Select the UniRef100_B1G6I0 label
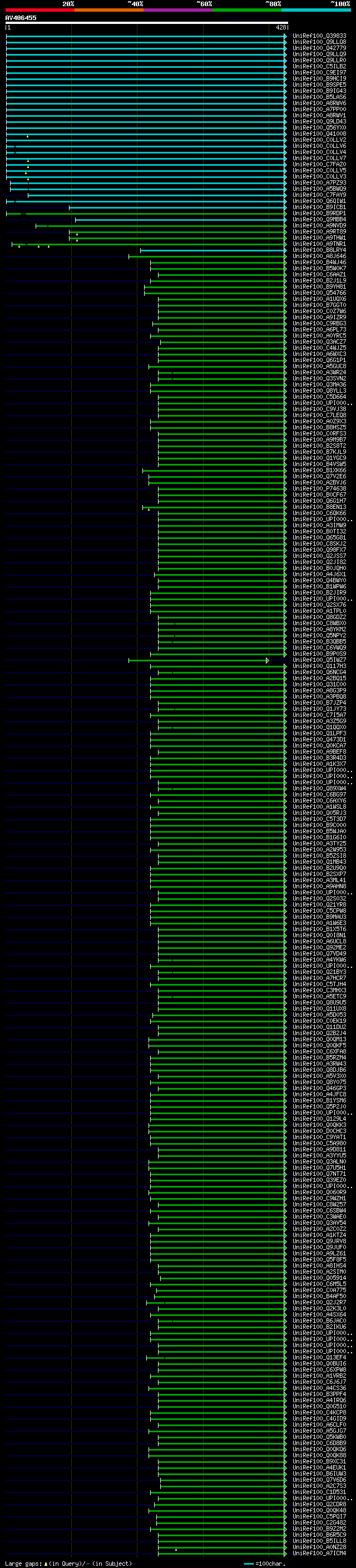 coord(319,838)
